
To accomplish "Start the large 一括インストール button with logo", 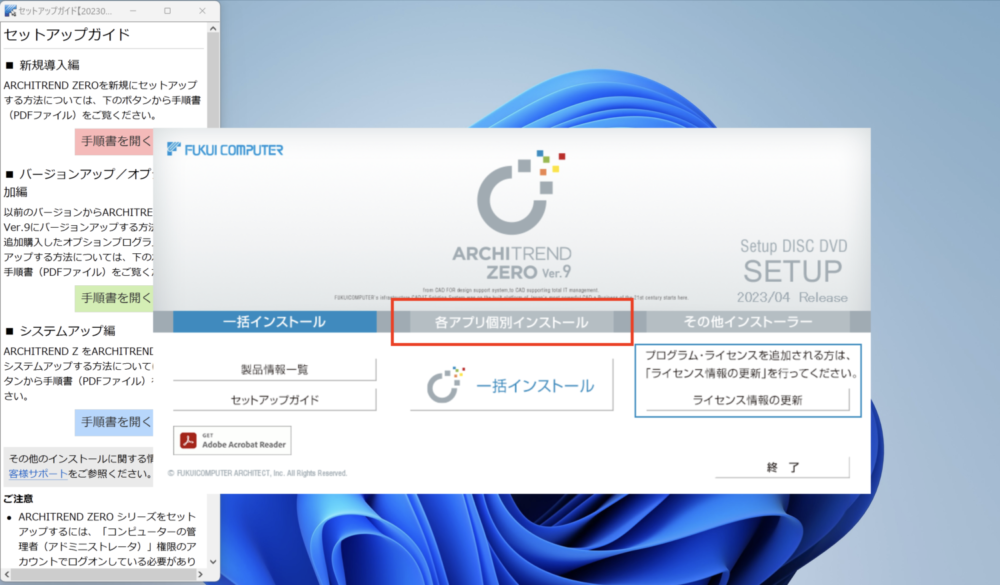I will pyautogui.click(x=511, y=385).
